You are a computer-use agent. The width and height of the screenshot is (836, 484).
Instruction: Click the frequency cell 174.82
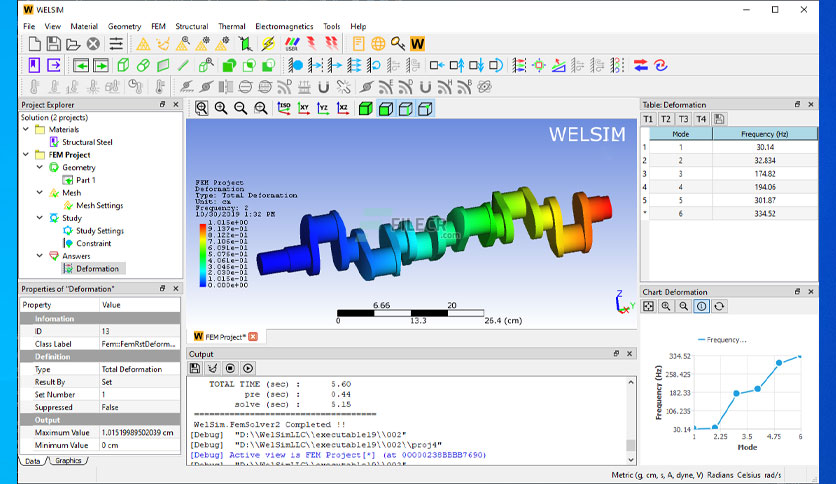[x=765, y=174]
